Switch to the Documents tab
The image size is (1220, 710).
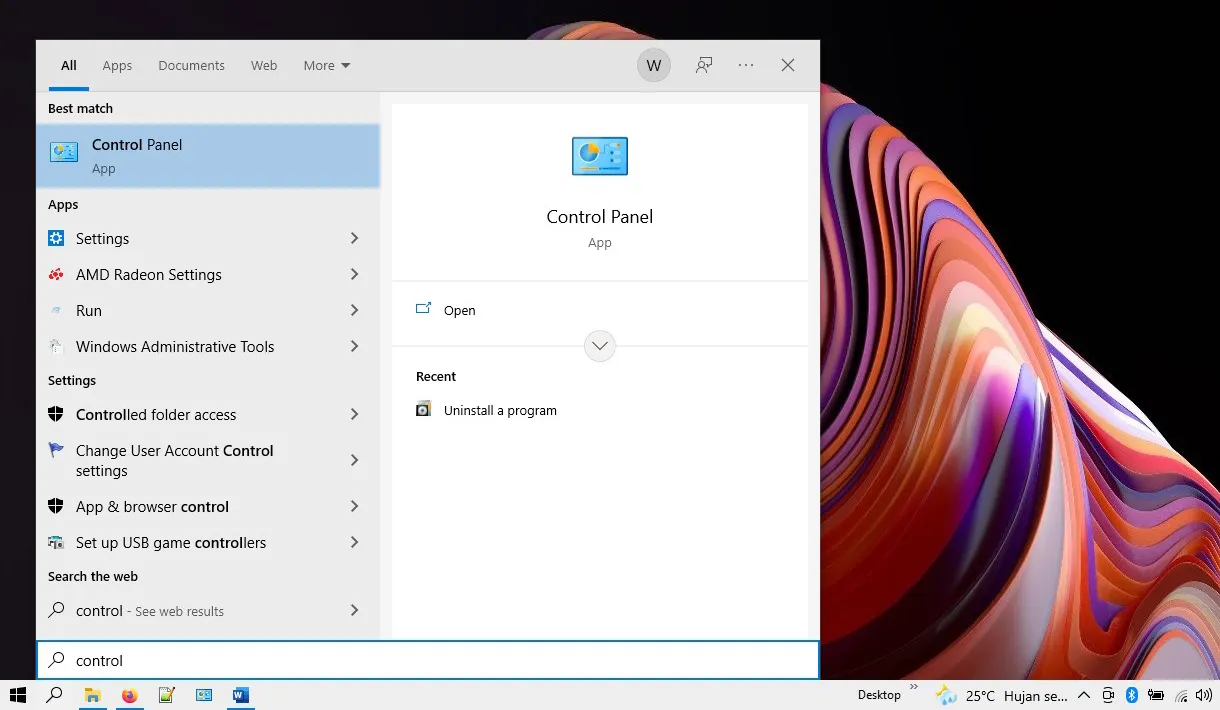(191, 65)
